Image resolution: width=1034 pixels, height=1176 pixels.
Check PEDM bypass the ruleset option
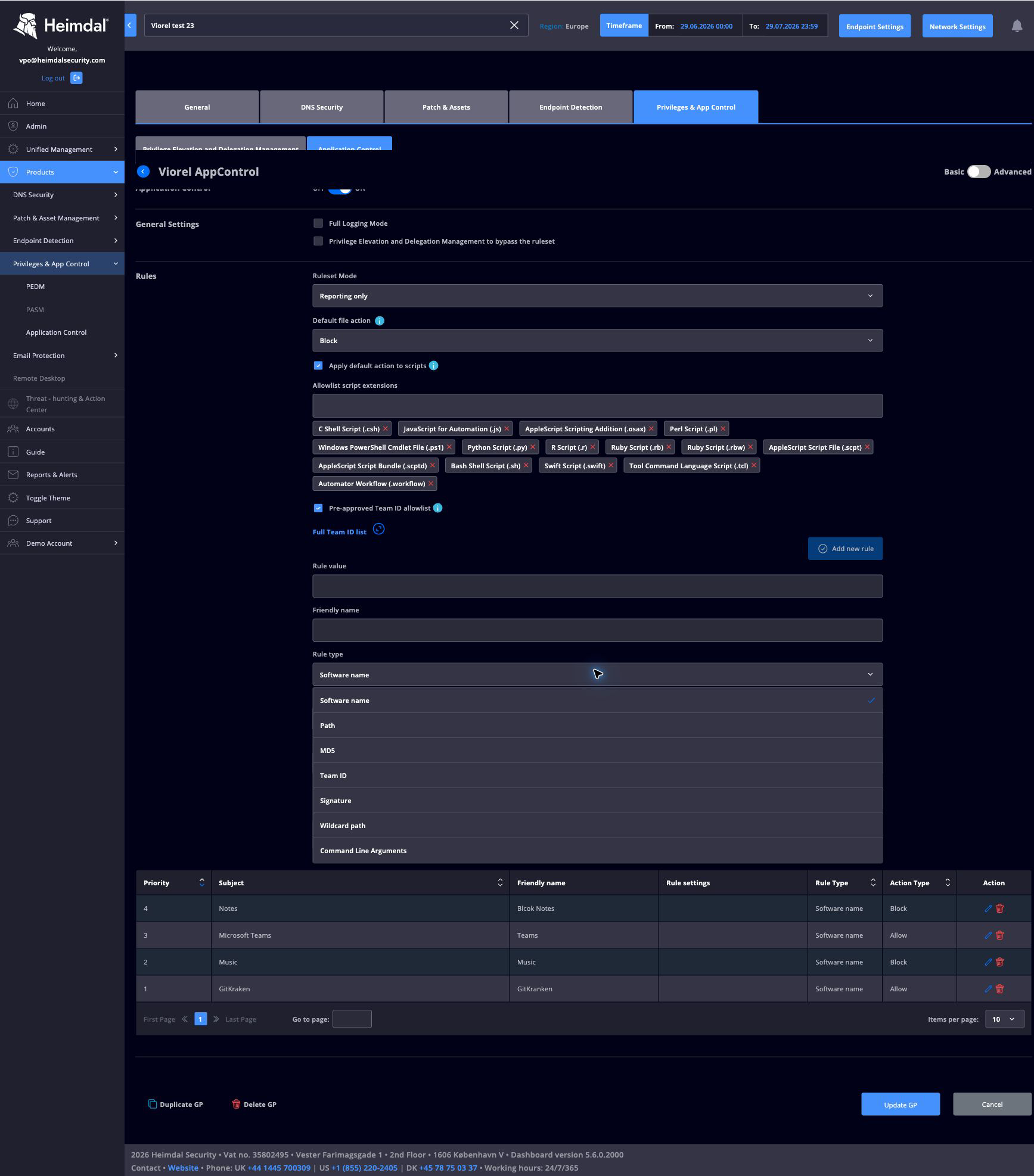tap(318, 241)
